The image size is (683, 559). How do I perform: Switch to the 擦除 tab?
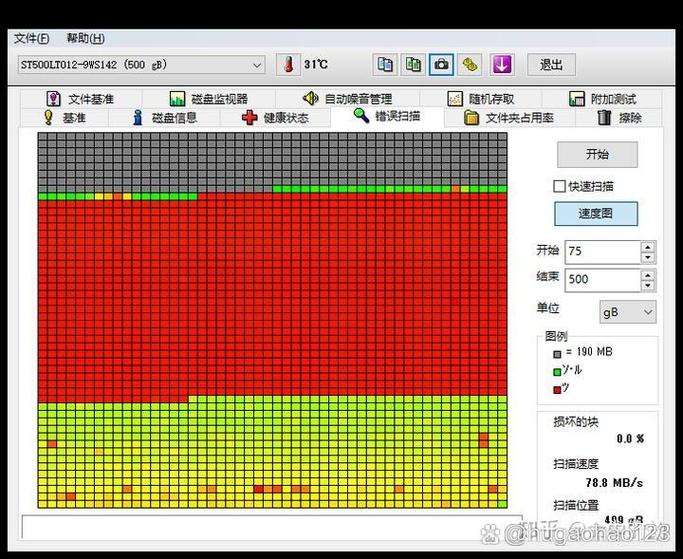[619, 118]
